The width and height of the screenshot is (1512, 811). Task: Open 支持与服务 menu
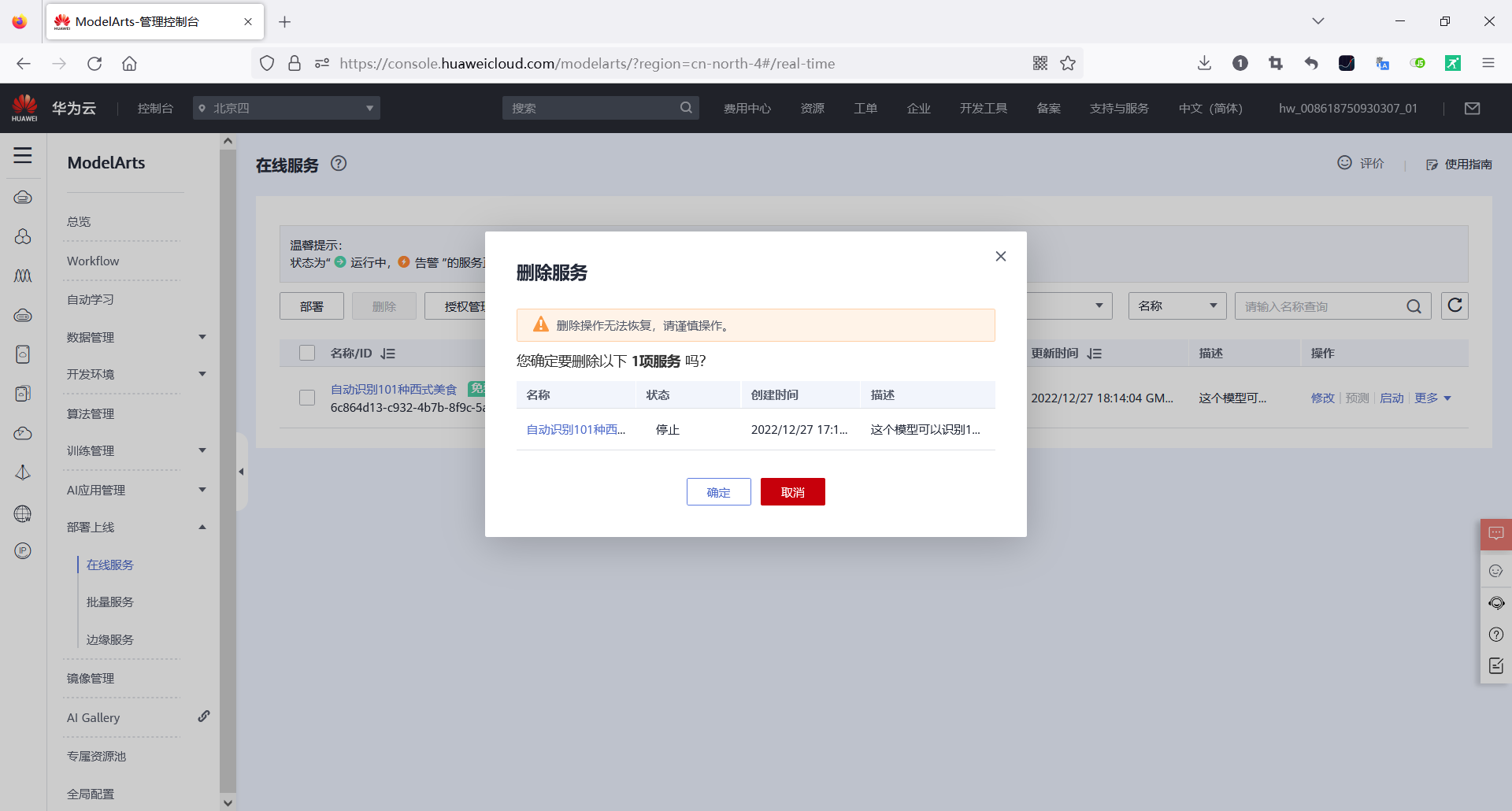tap(1119, 108)
